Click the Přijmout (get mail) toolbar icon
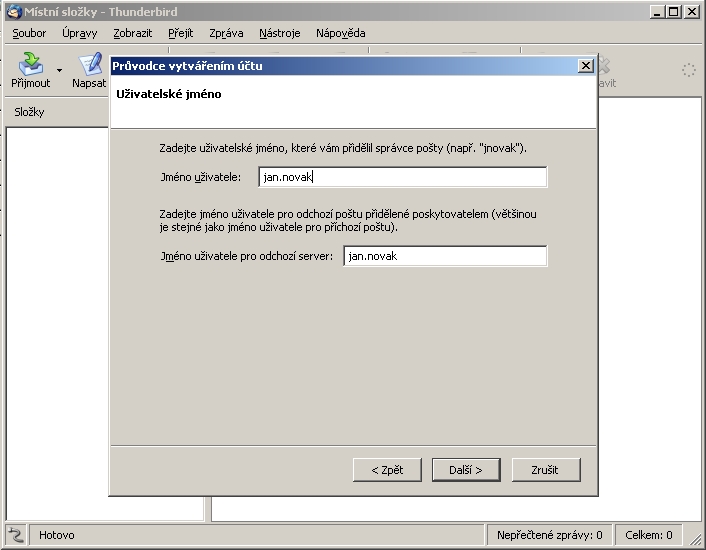706x550 pixels. (x=30, y=66)
